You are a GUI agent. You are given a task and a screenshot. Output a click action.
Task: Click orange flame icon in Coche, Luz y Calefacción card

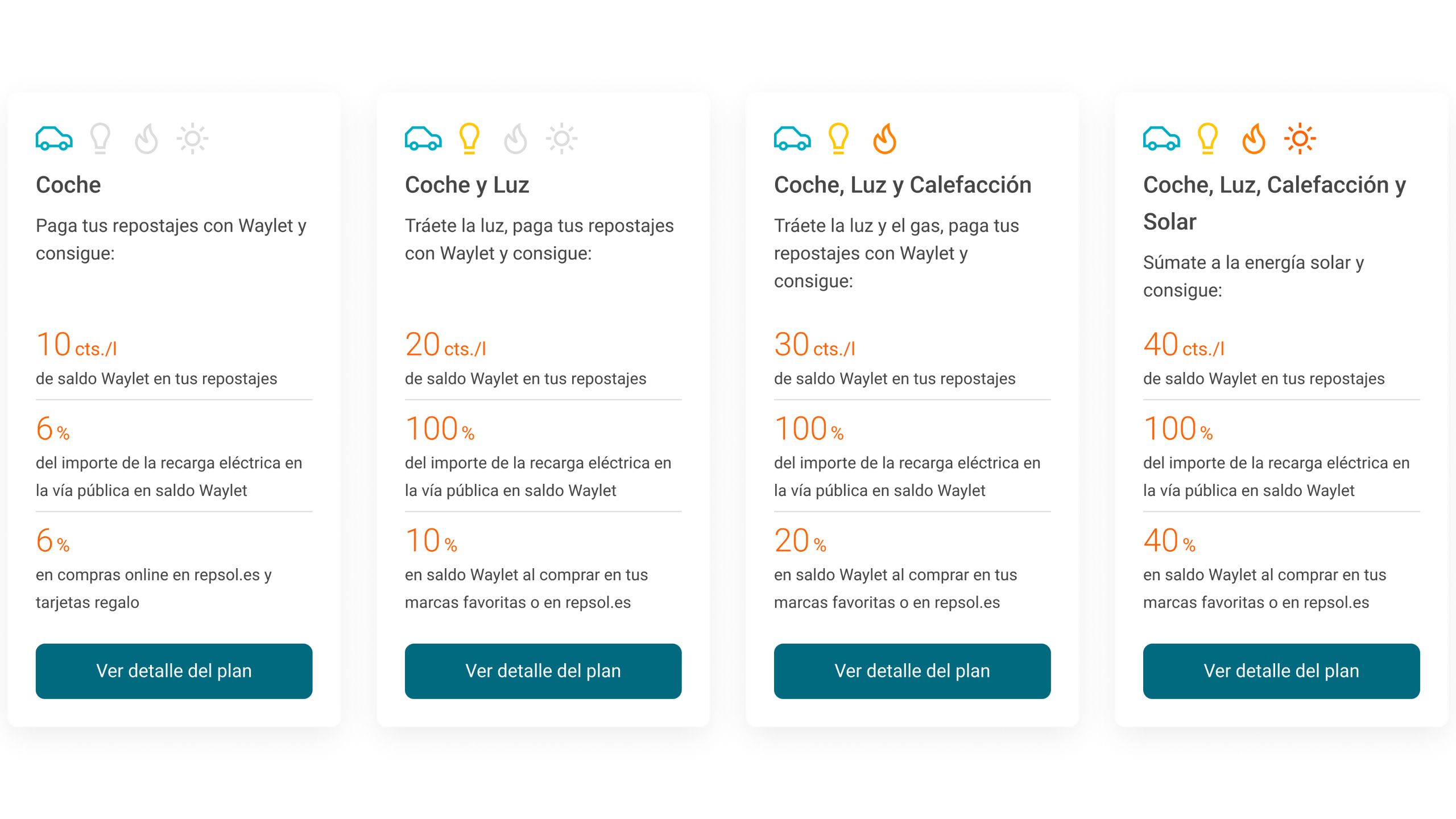[884, 138]
